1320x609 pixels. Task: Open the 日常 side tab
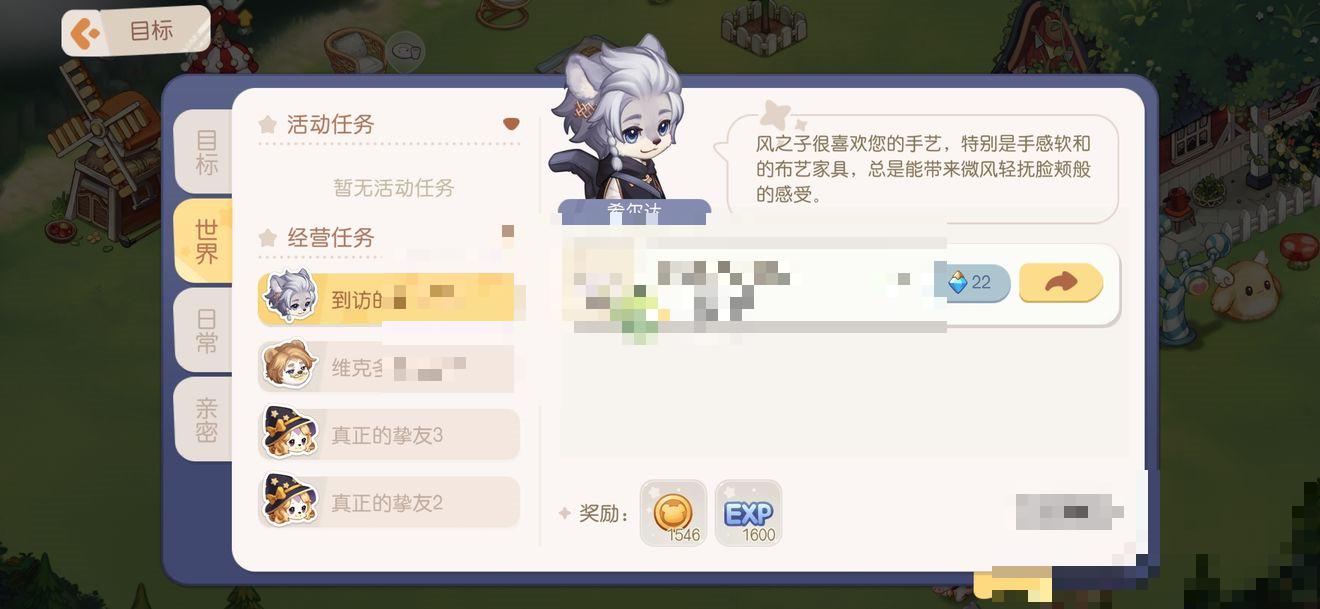tap(206, 331)
